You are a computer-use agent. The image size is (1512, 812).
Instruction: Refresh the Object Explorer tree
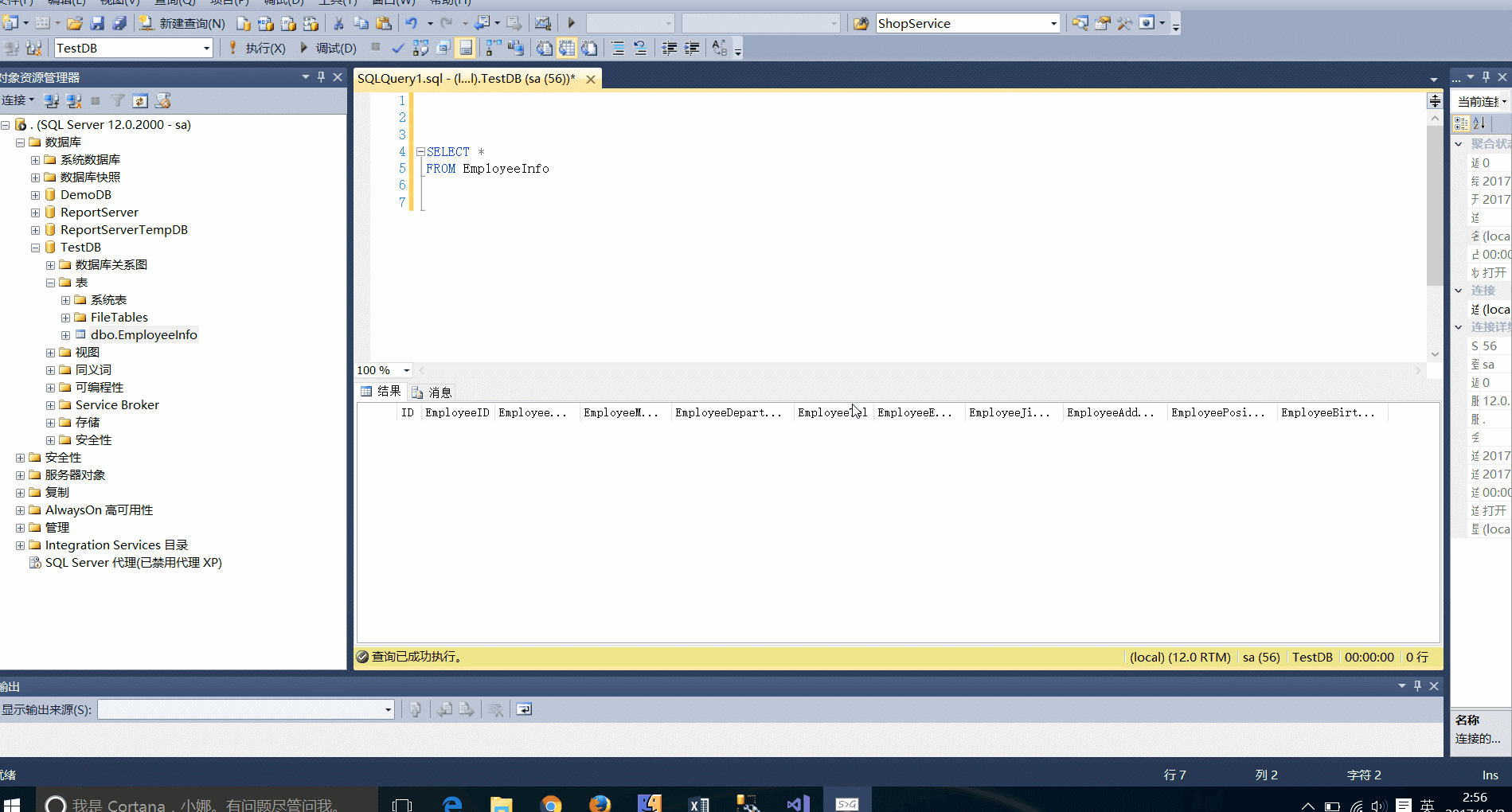click(x=140, y=100)
